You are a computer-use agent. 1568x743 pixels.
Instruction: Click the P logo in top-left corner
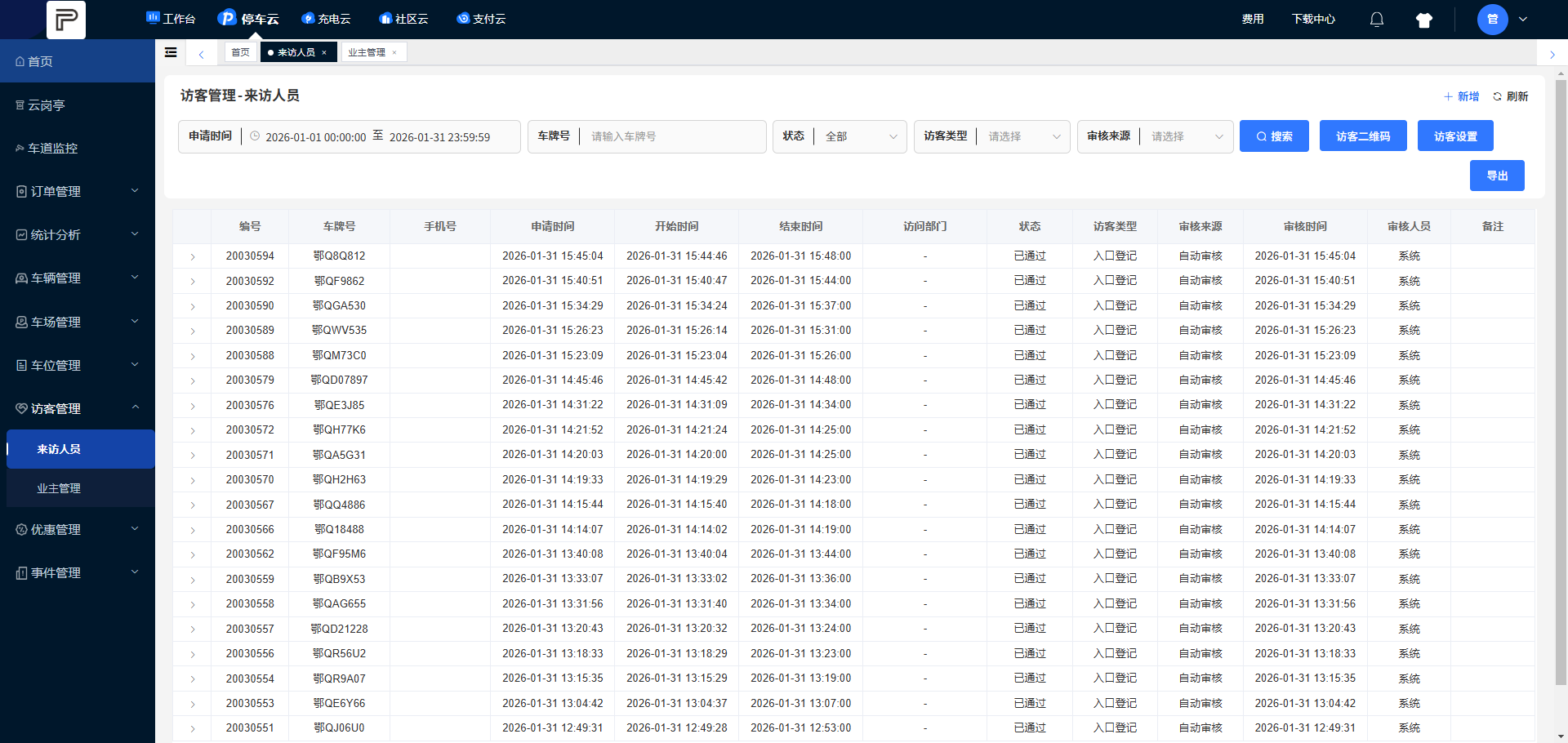(x=66, y=20)
